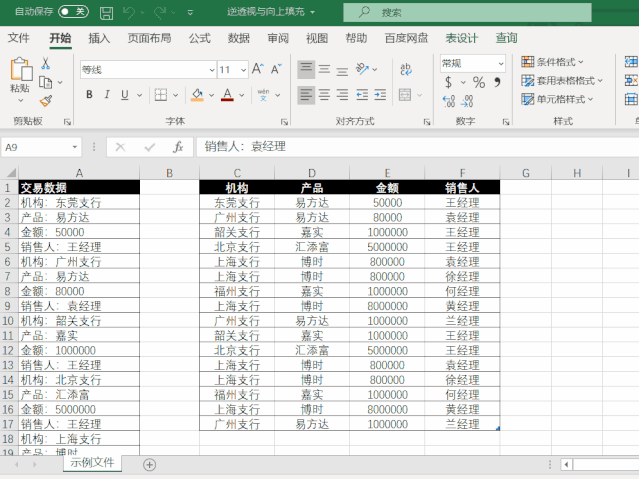Add a new sheet with plus button
Image resolution: width=639 pixels, height=479 pixels.
click(150, 465)
